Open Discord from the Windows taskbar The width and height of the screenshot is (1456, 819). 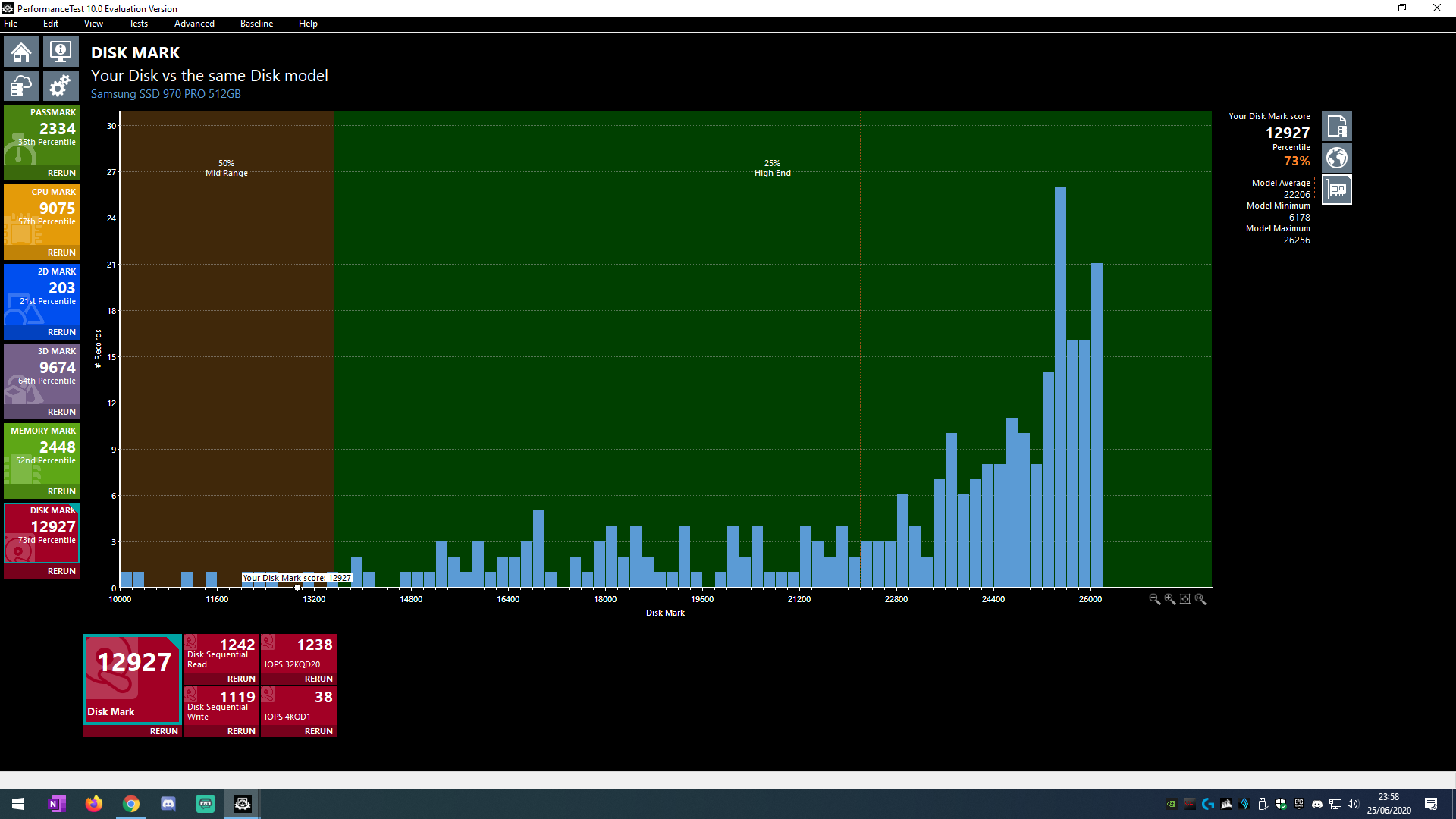[x=168, y=804]
